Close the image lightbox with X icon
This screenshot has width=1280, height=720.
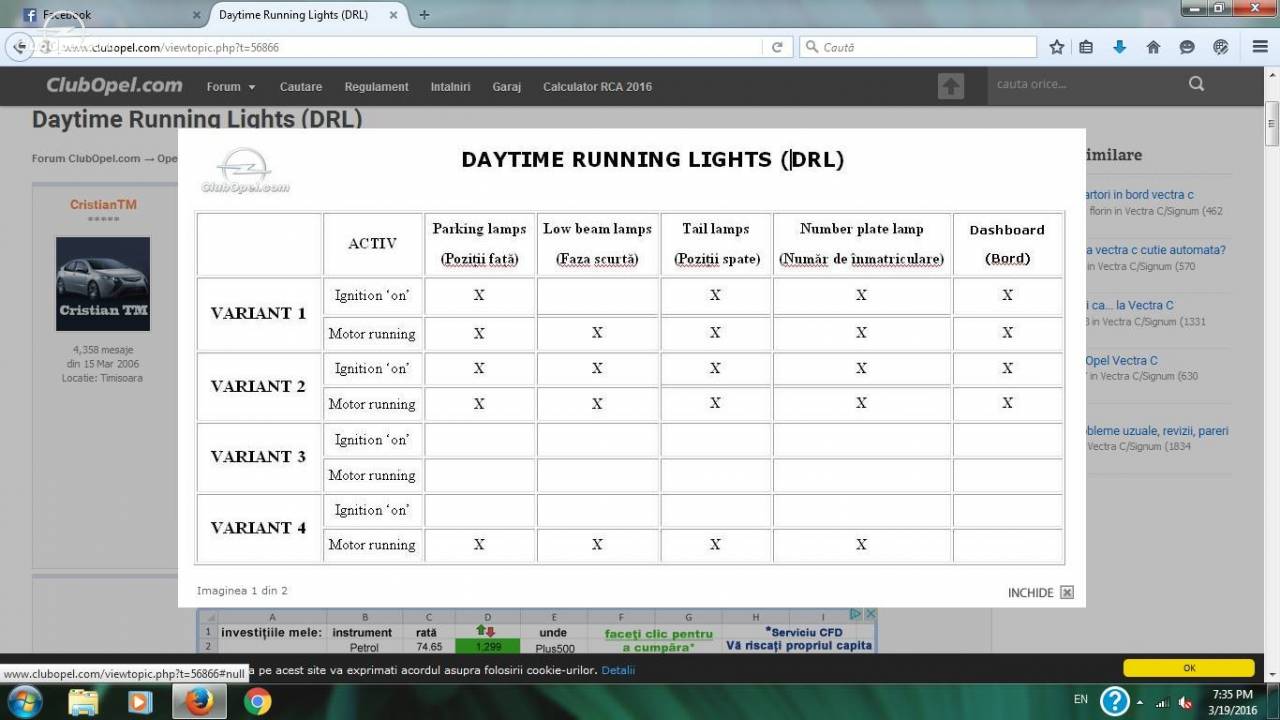[x=1067, y=592]
